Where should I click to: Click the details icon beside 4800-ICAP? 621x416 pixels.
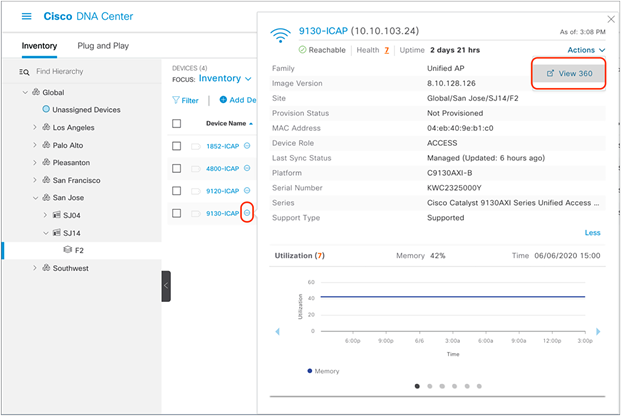[247, 168]
